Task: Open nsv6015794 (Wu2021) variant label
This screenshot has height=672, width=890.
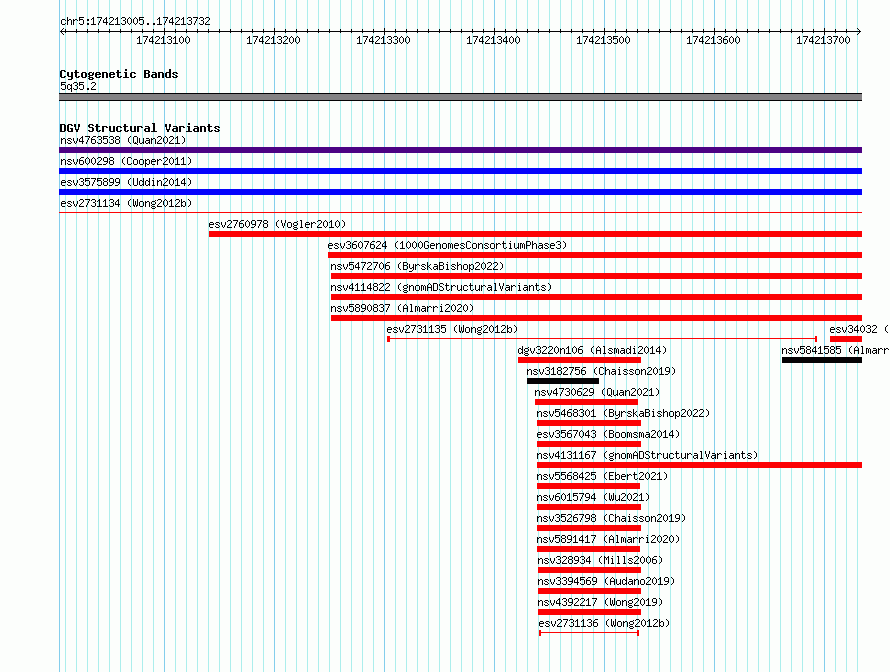Action: (x=593, y=497)
